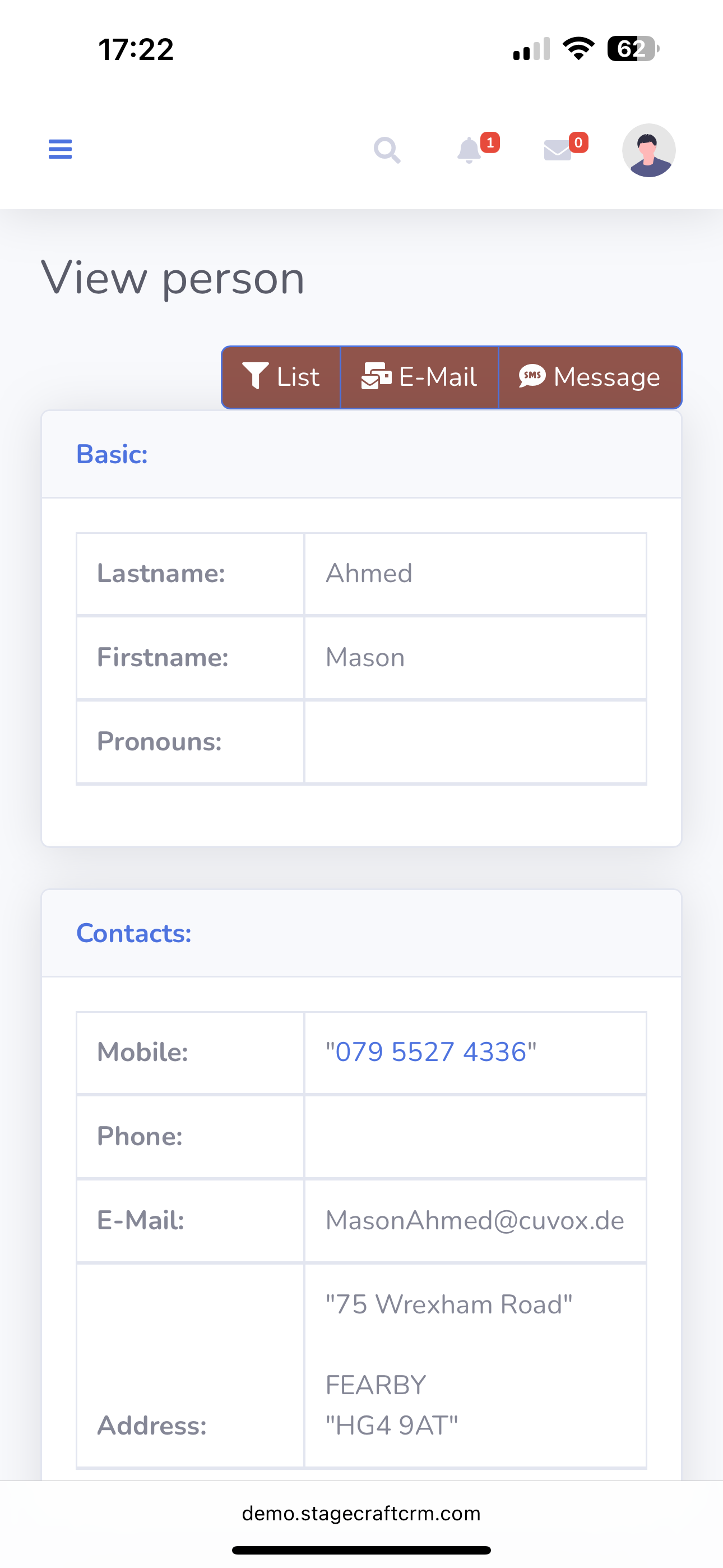Tap the Lastname value Ahmed

369,573
